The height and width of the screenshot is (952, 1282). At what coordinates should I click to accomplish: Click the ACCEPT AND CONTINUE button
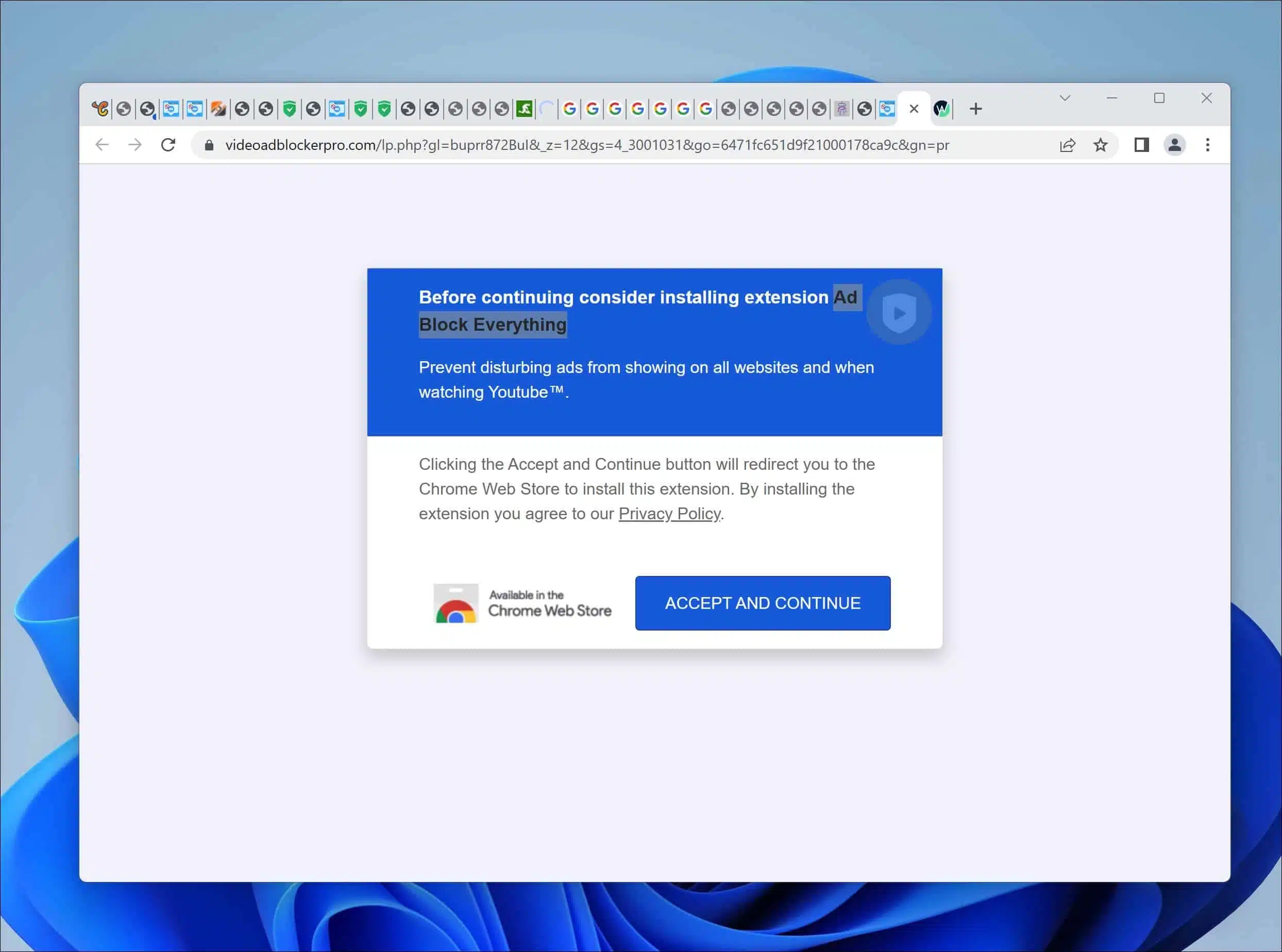[762, 603]
